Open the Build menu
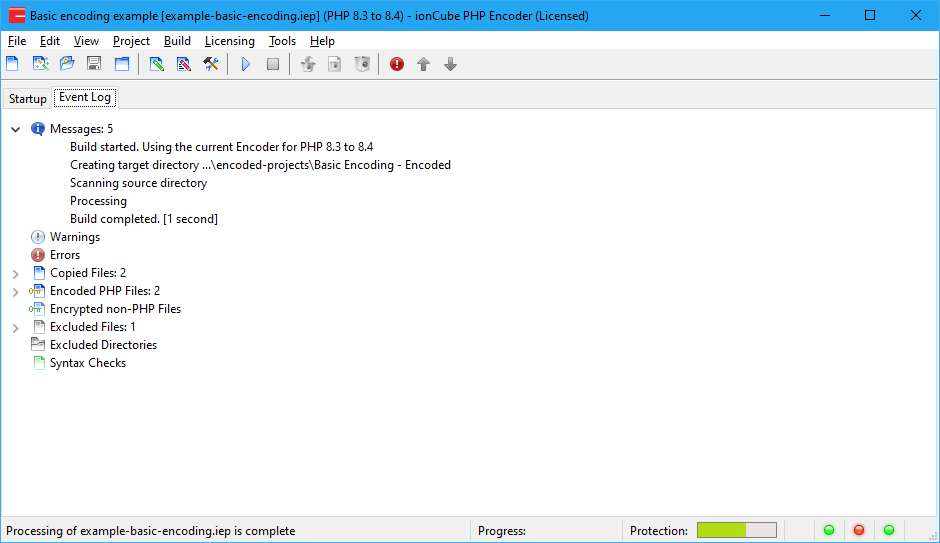Viewport: 940px width, 543px height. point(177,41)
